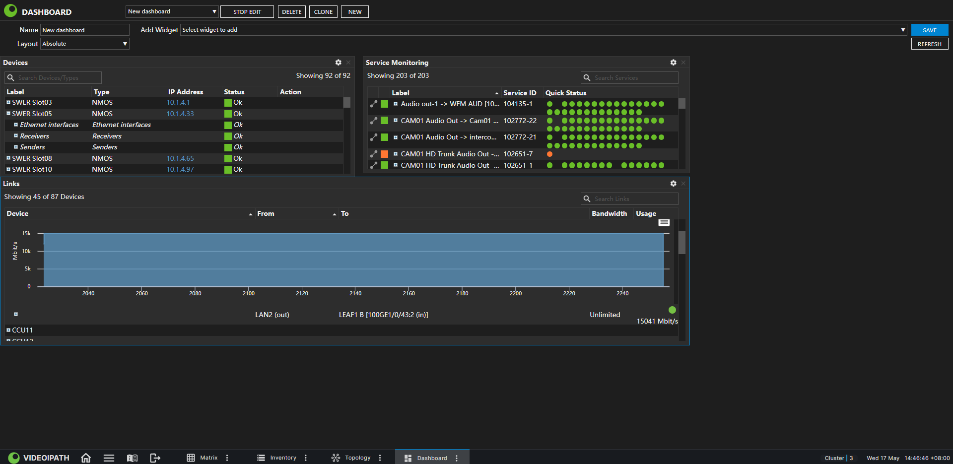Switch to the Topology tab

click(x=357, y=457)
